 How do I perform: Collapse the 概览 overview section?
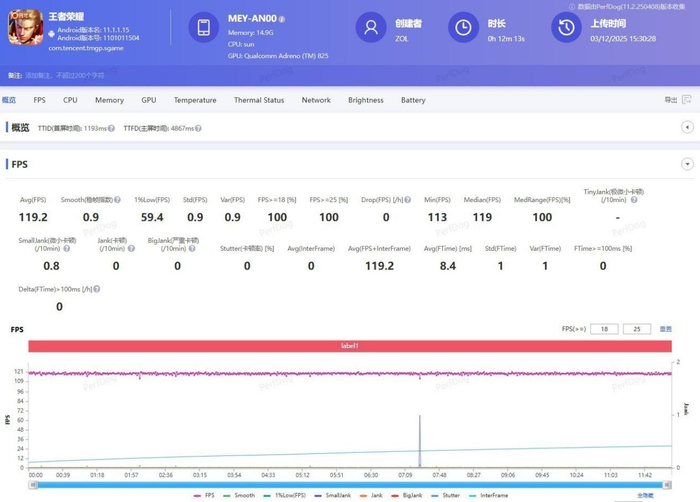(x=687, y=127)
